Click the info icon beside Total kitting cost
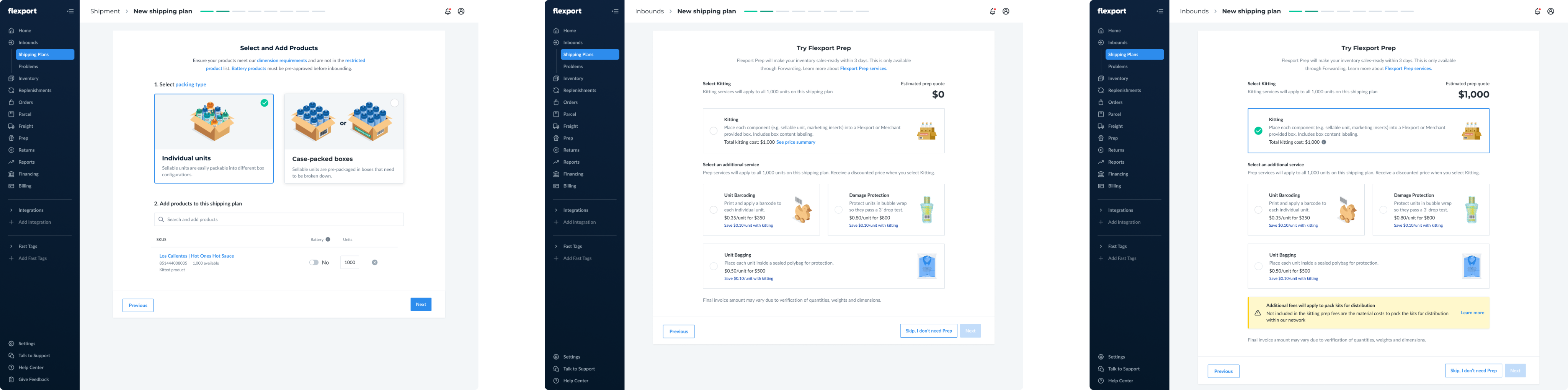 coord(1323,142)
